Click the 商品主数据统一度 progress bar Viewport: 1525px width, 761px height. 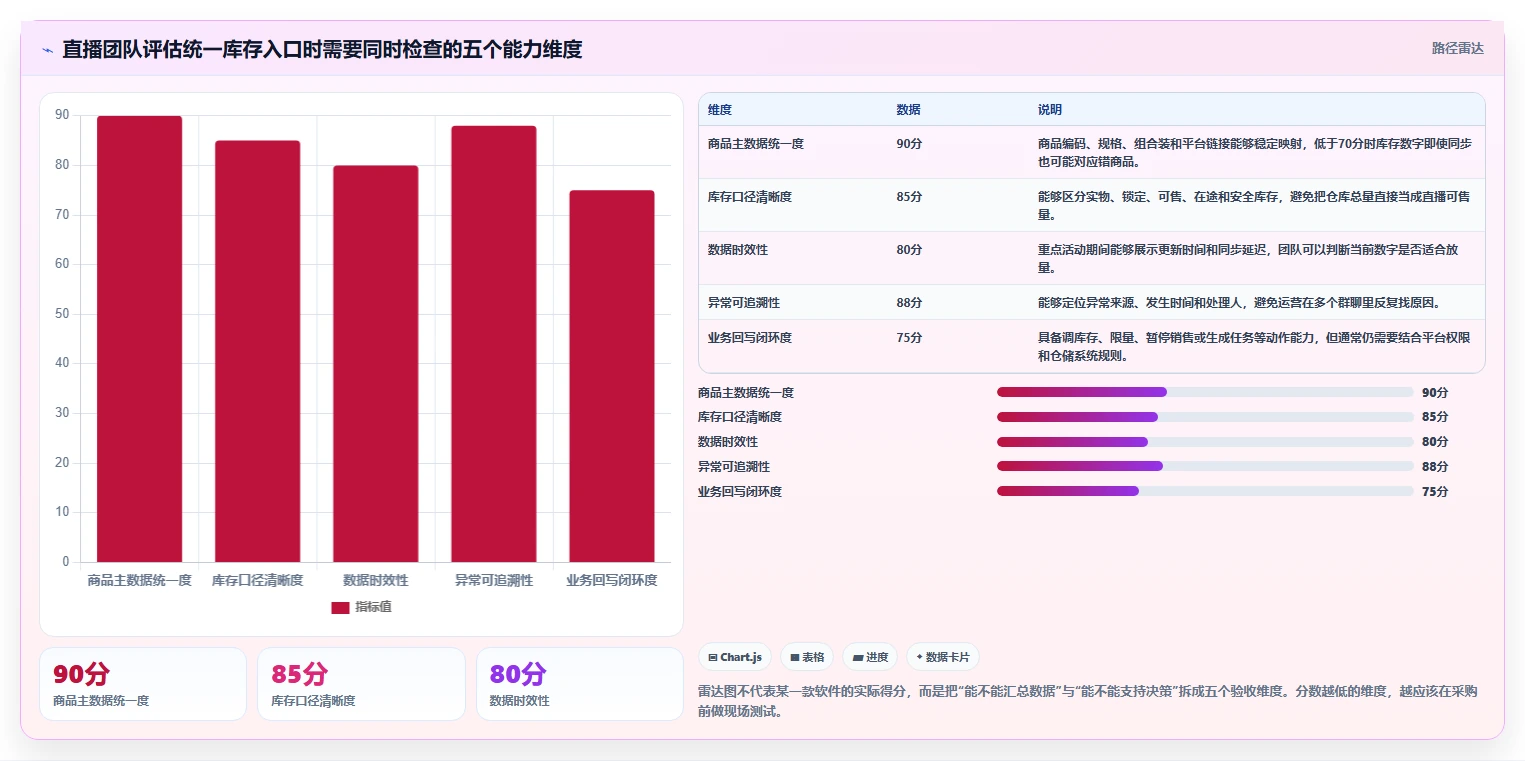click(x=1205, y=392)
